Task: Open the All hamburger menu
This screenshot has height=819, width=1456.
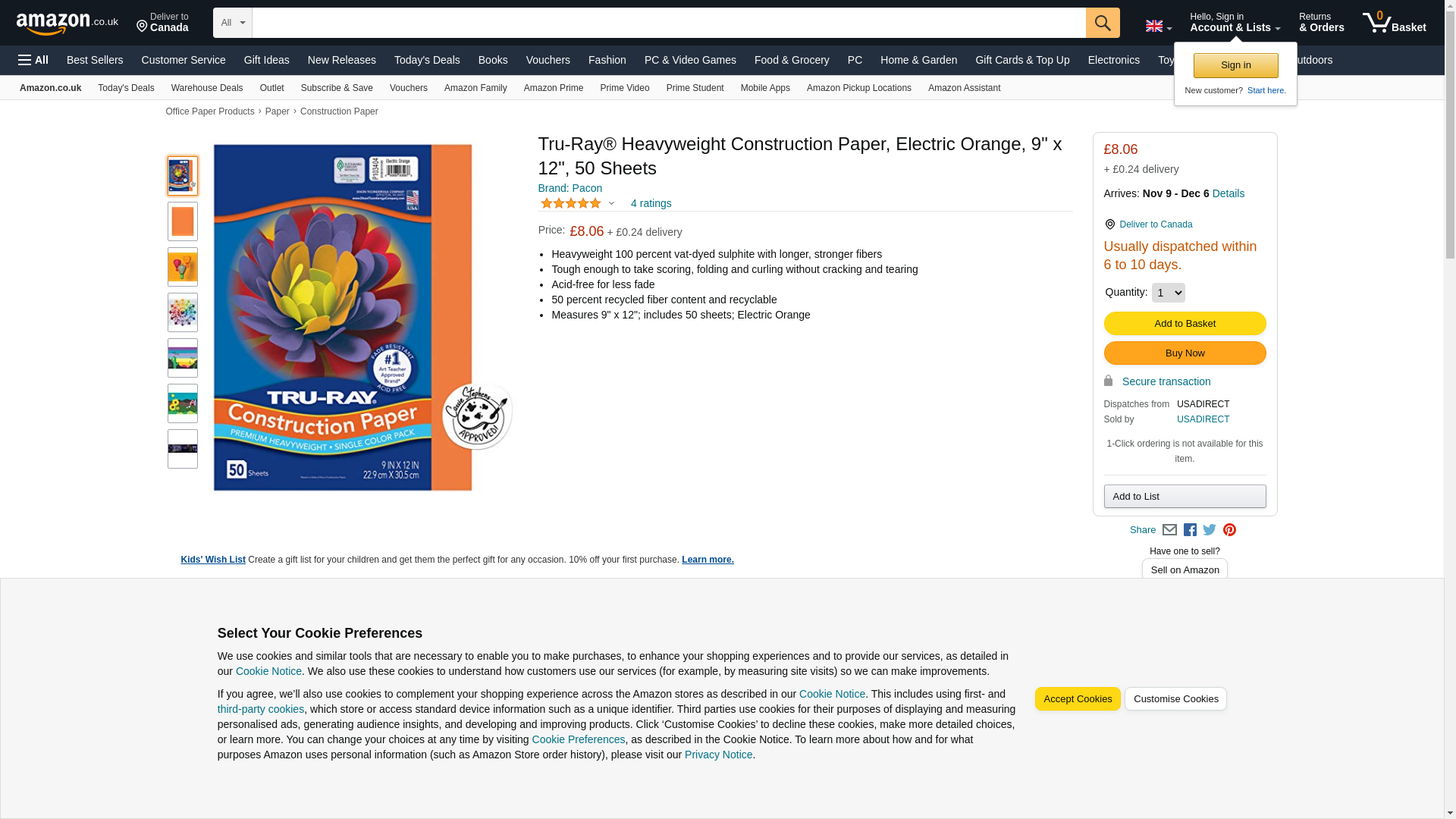Action: tap(33, 60)
